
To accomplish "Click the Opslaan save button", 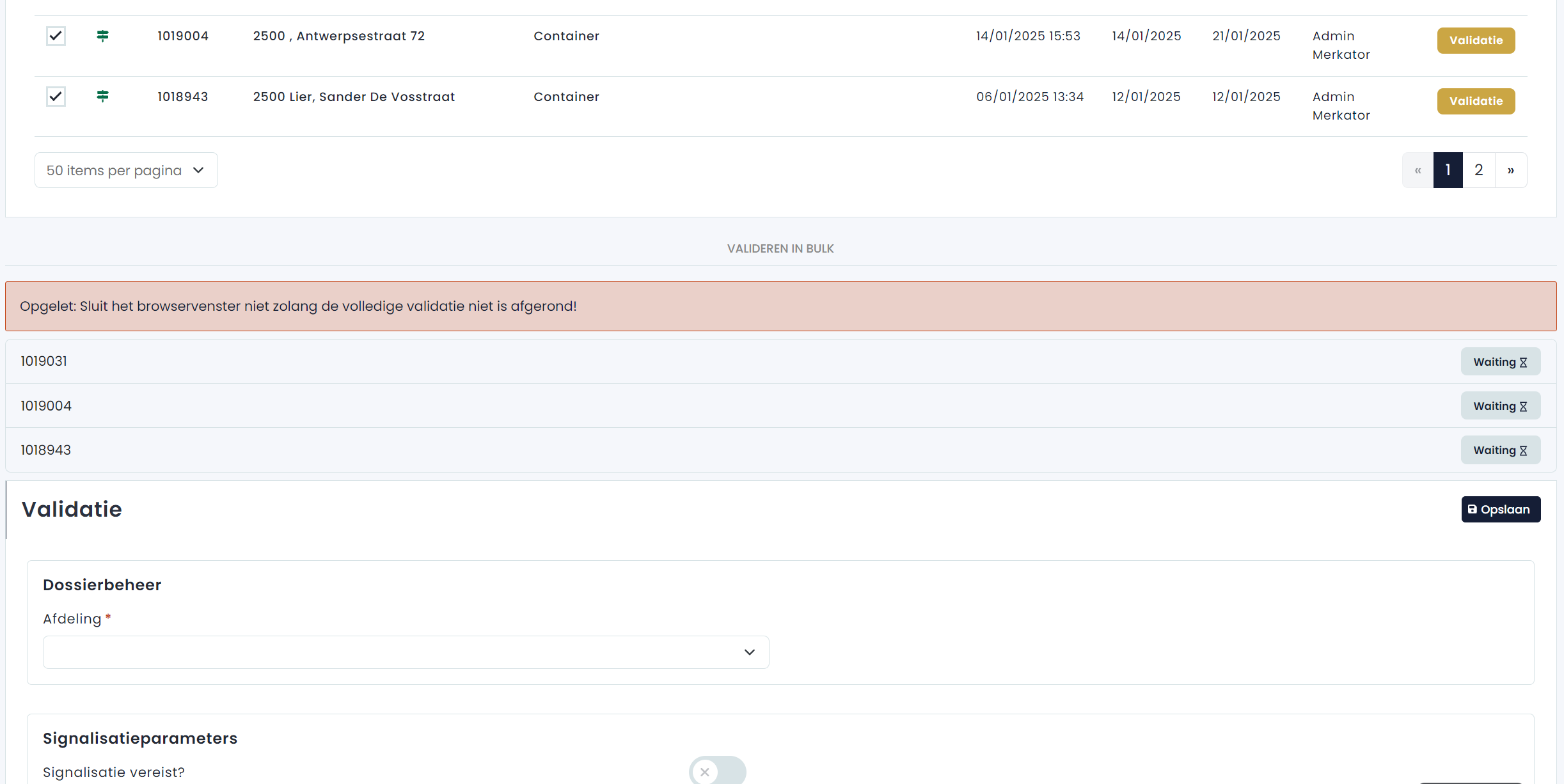I will pyautogui.click(x=1500, y=510).
